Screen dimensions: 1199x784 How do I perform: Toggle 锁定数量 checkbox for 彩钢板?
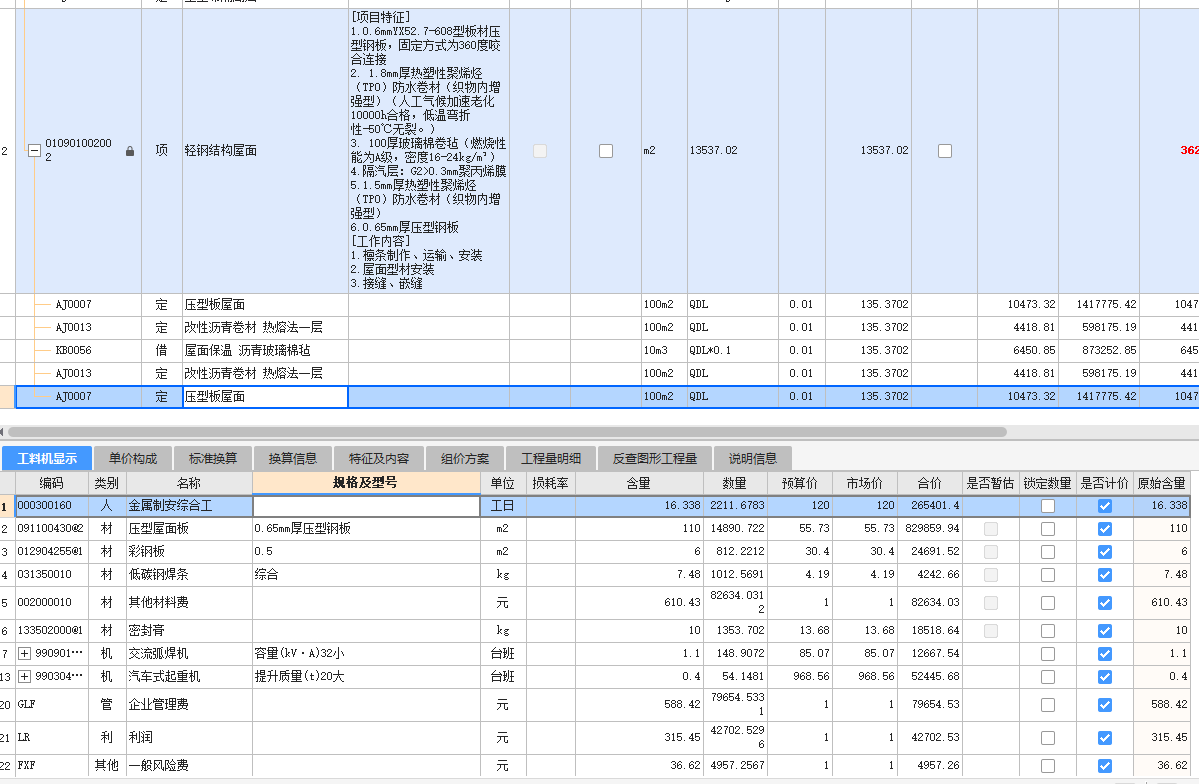click(x=1048, y=551)
